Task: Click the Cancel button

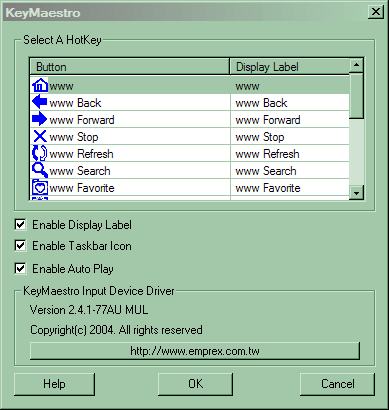Action: point(337,384)
